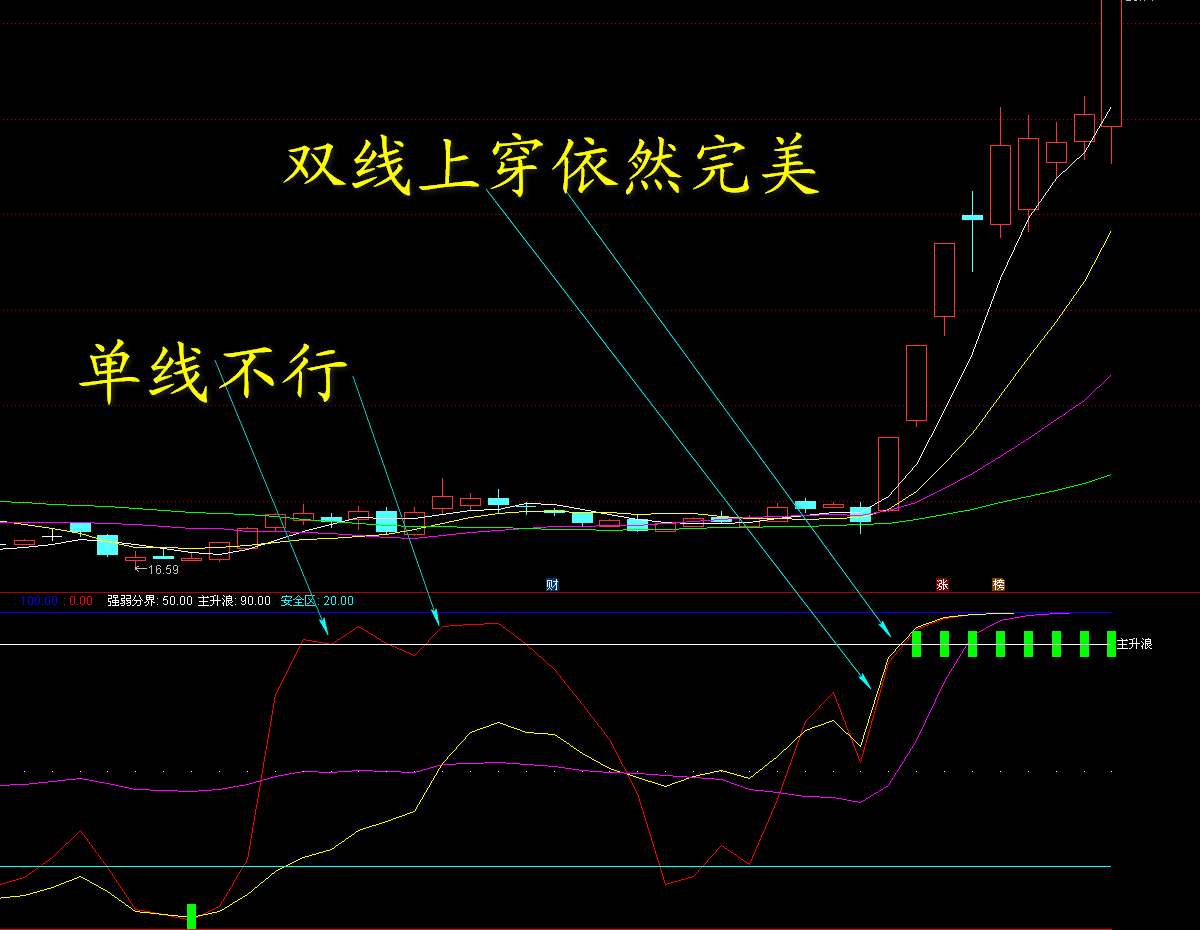
Task: Click the last green 主升浪 signal bar
Action: [1111, 644]
